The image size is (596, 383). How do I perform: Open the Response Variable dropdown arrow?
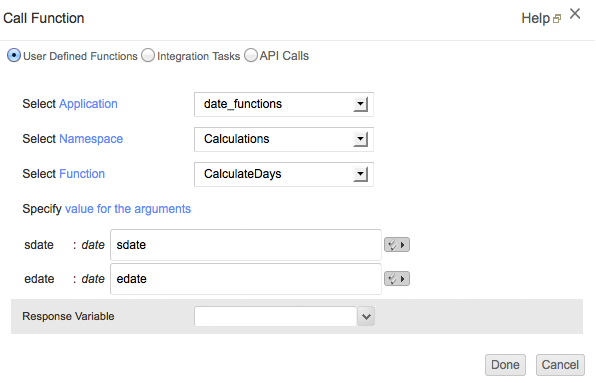pyautogui.click(x=366, y=316)
